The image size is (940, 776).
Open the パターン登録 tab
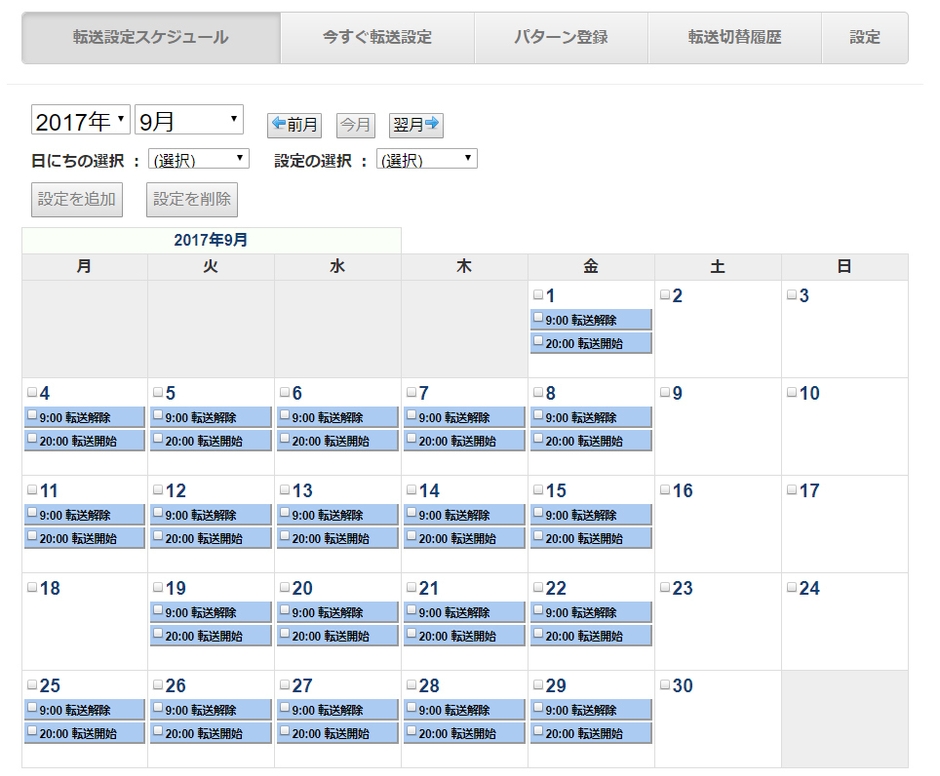561,38
